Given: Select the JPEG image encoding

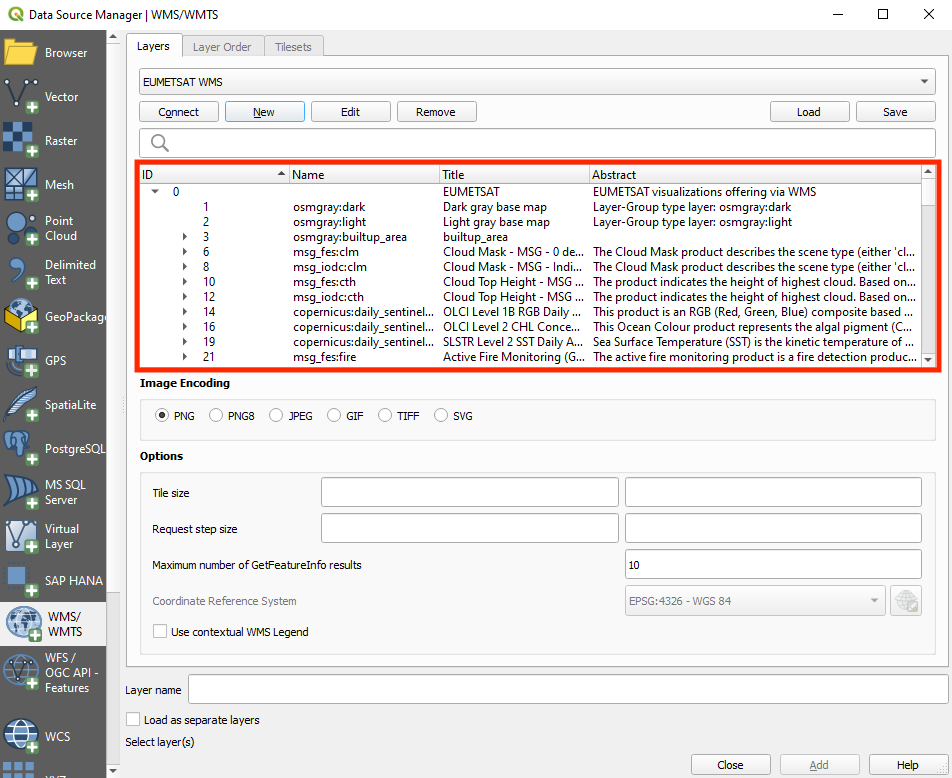Looking at the screenshot, I should [276, 416].
